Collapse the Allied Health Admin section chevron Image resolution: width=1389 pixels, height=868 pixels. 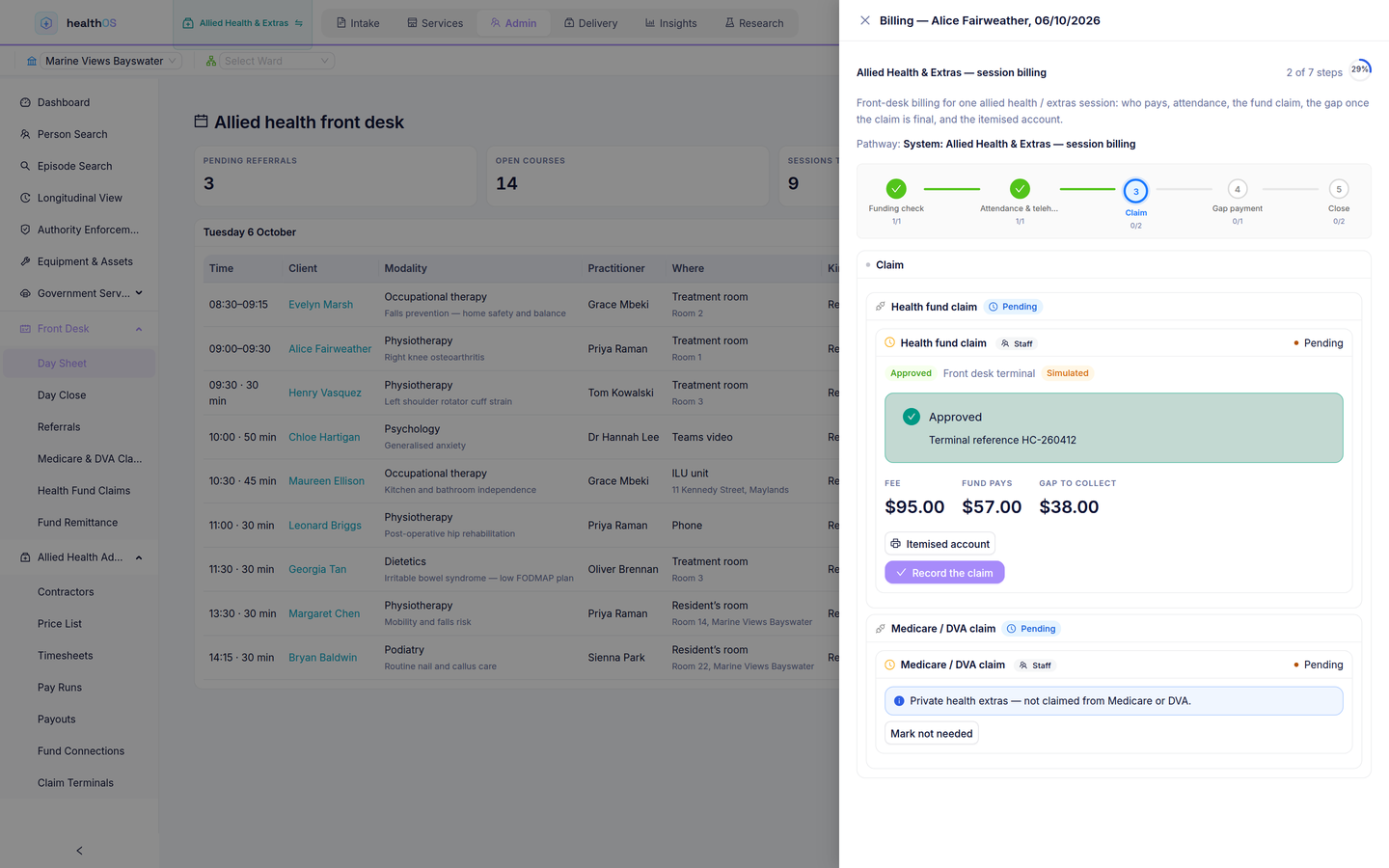click(139, 557)
